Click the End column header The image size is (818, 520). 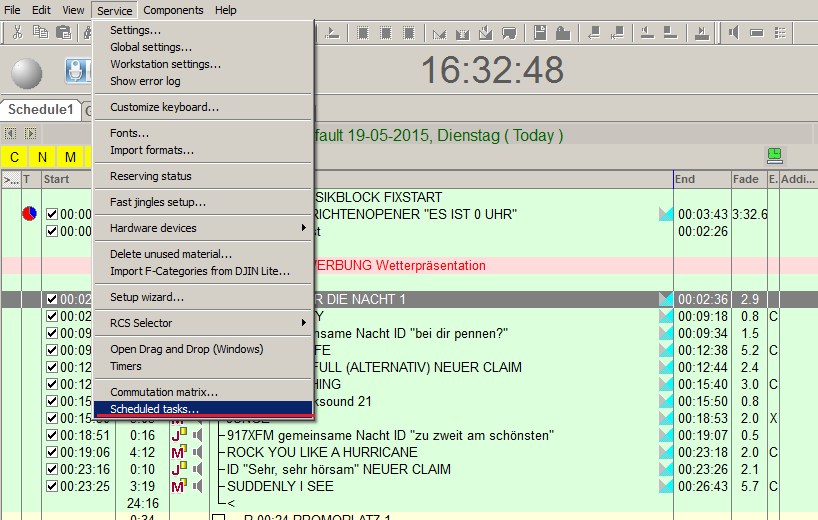[702, 179]
